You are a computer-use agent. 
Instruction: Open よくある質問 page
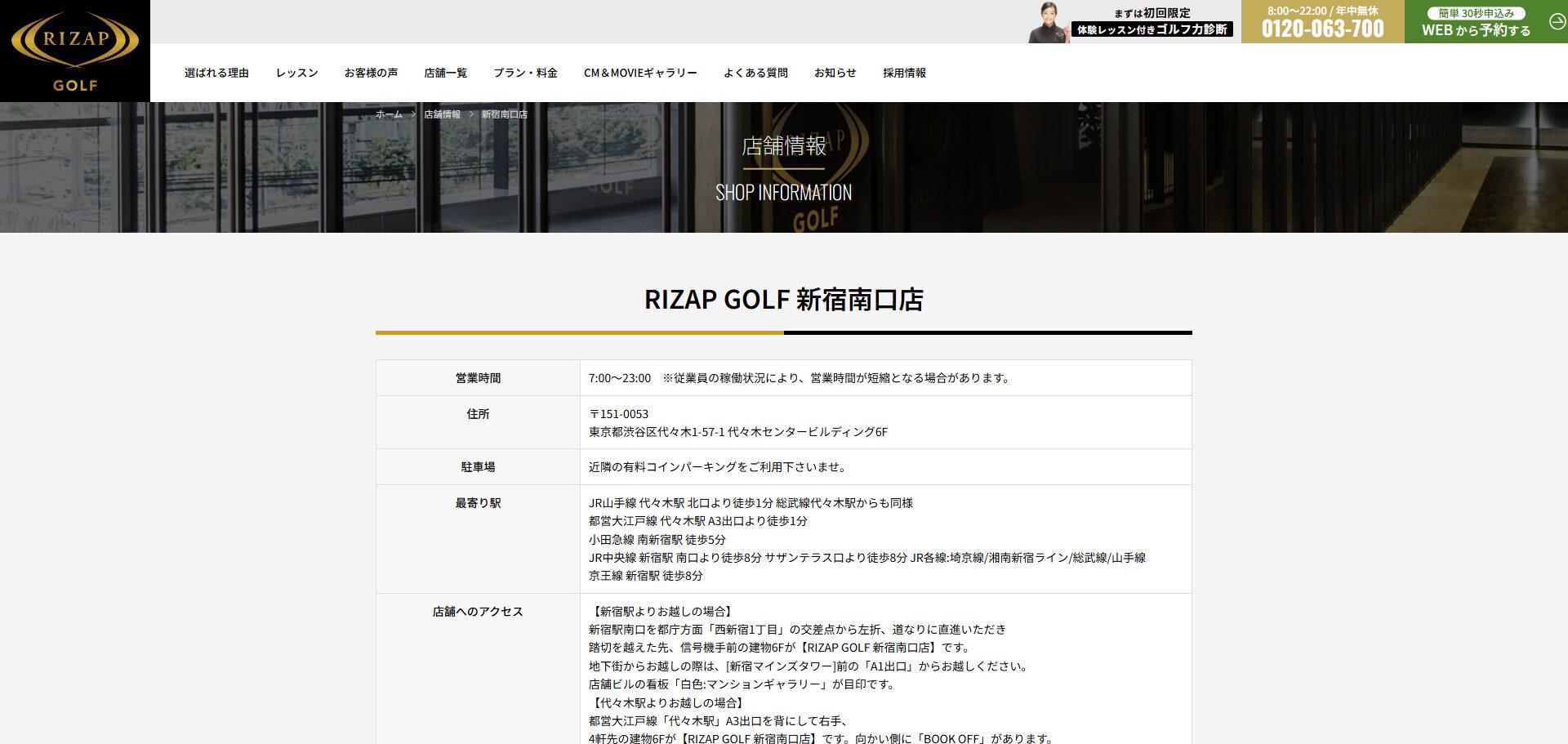click(755, 73)
